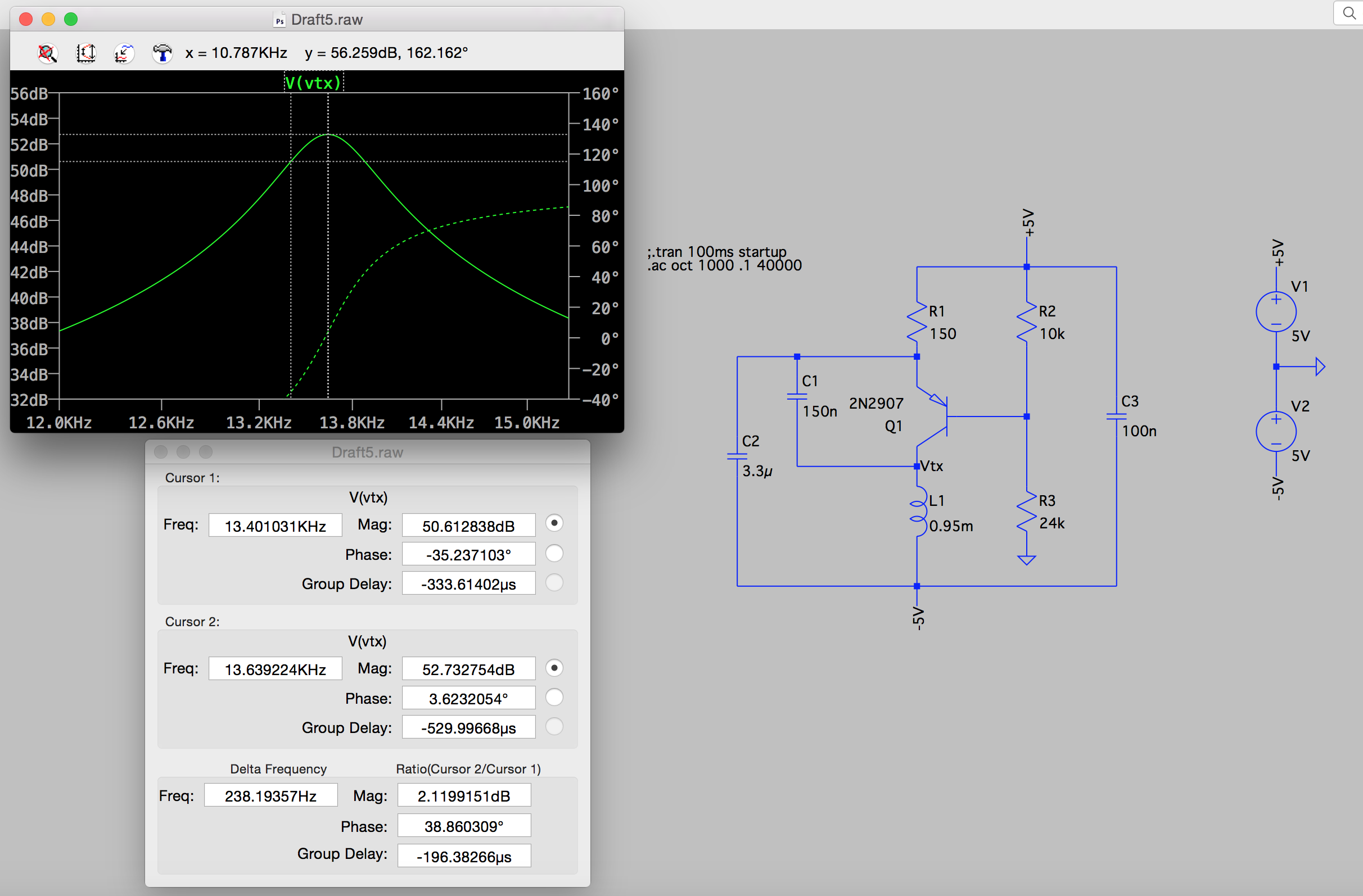Viewport: 1363px width, 896px height.
Task: Select the 2N2907 transistor Q1 symbol
Action: tap(933, 417)
